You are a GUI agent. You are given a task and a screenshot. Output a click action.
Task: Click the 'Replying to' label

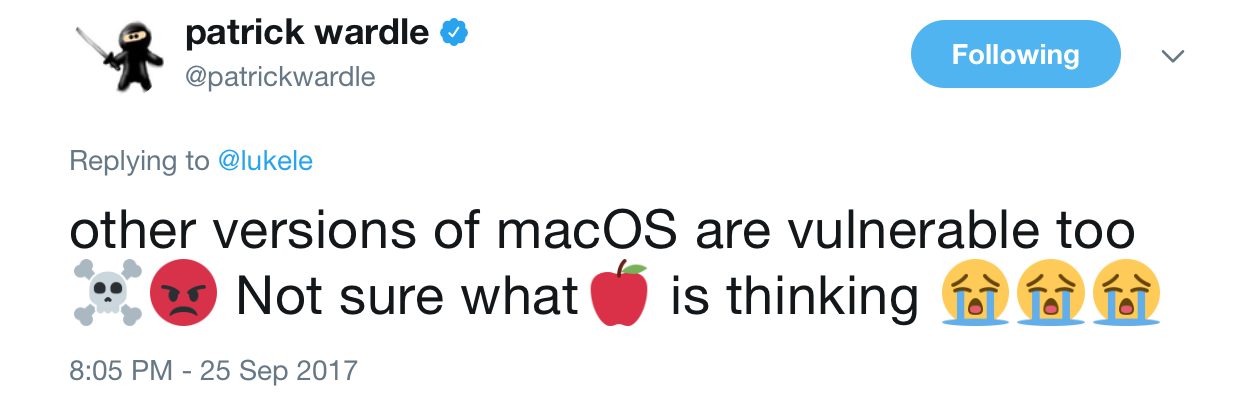[139, 160]
